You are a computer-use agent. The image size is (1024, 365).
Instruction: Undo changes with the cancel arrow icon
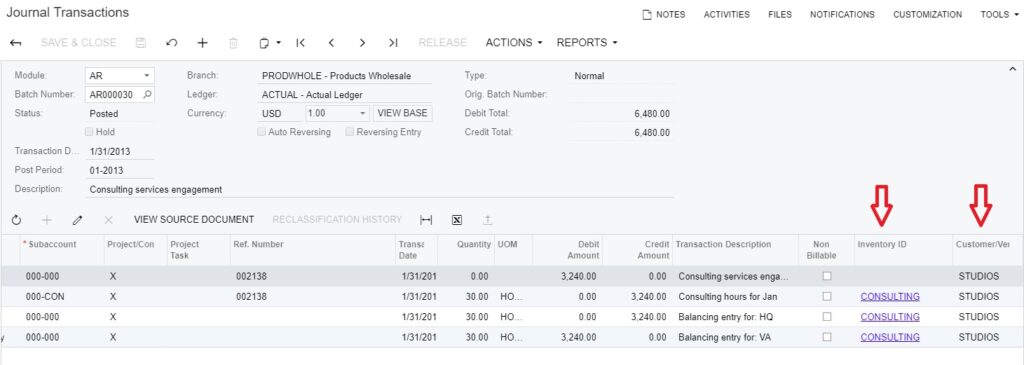point(172,42)
